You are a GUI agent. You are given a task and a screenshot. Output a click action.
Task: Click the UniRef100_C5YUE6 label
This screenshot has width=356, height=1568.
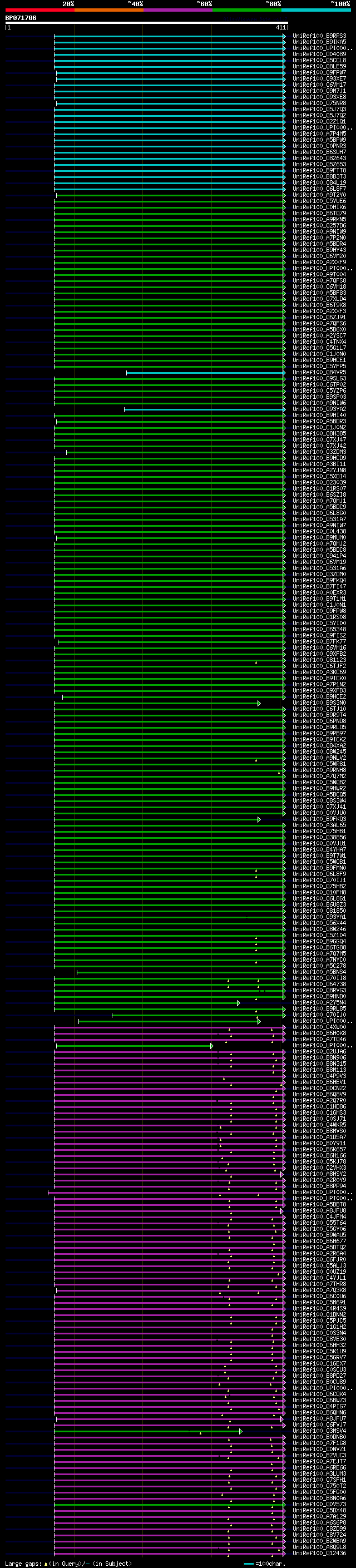click(319, 201)
